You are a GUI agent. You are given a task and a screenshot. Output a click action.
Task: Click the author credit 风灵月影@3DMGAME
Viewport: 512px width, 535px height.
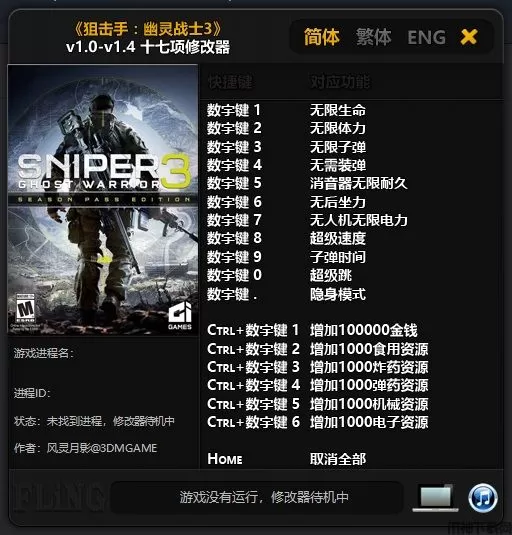click(x=102, y=448)
